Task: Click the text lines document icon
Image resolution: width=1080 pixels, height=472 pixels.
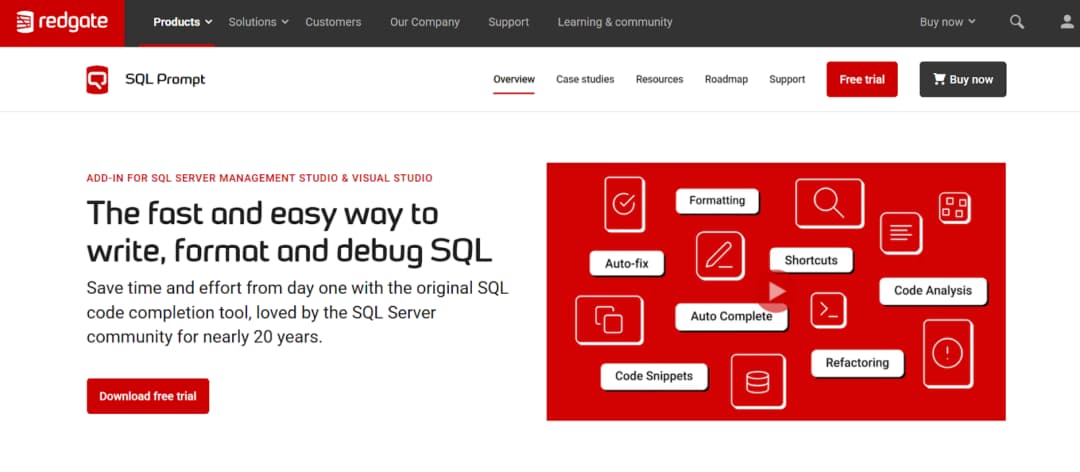Action: [901, 233]
